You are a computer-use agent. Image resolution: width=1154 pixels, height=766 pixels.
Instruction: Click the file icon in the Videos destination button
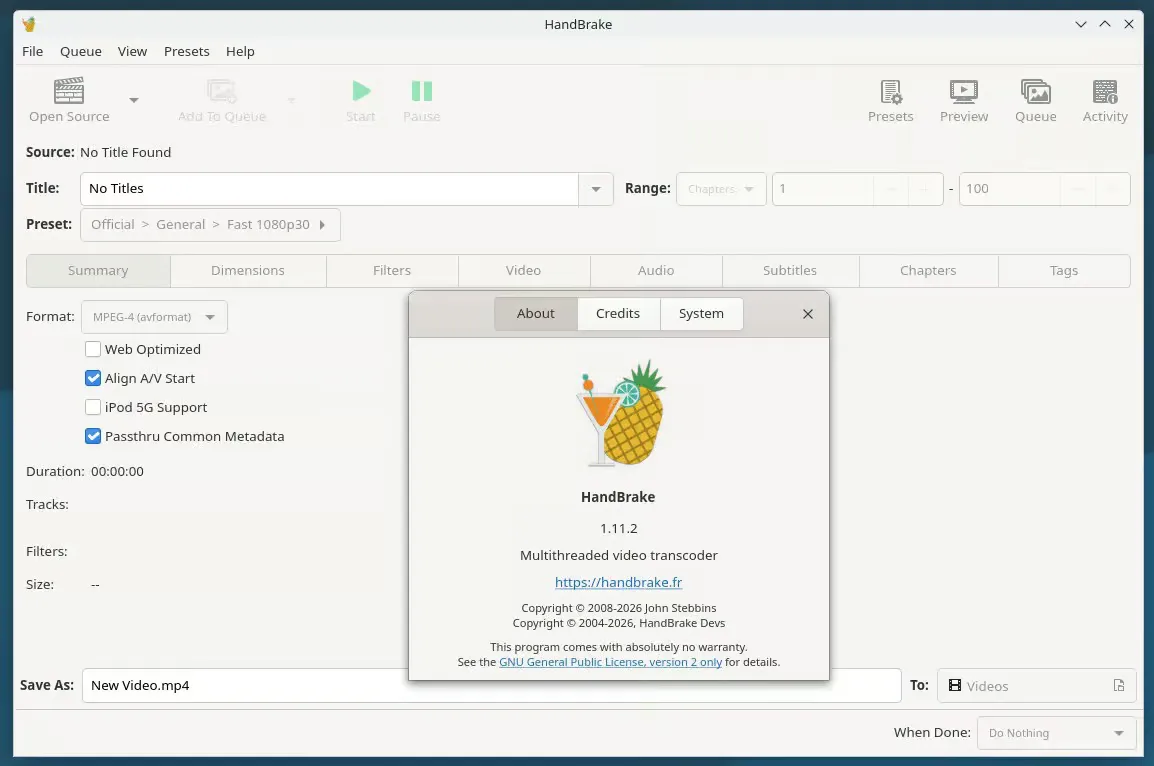(1119, 686)
